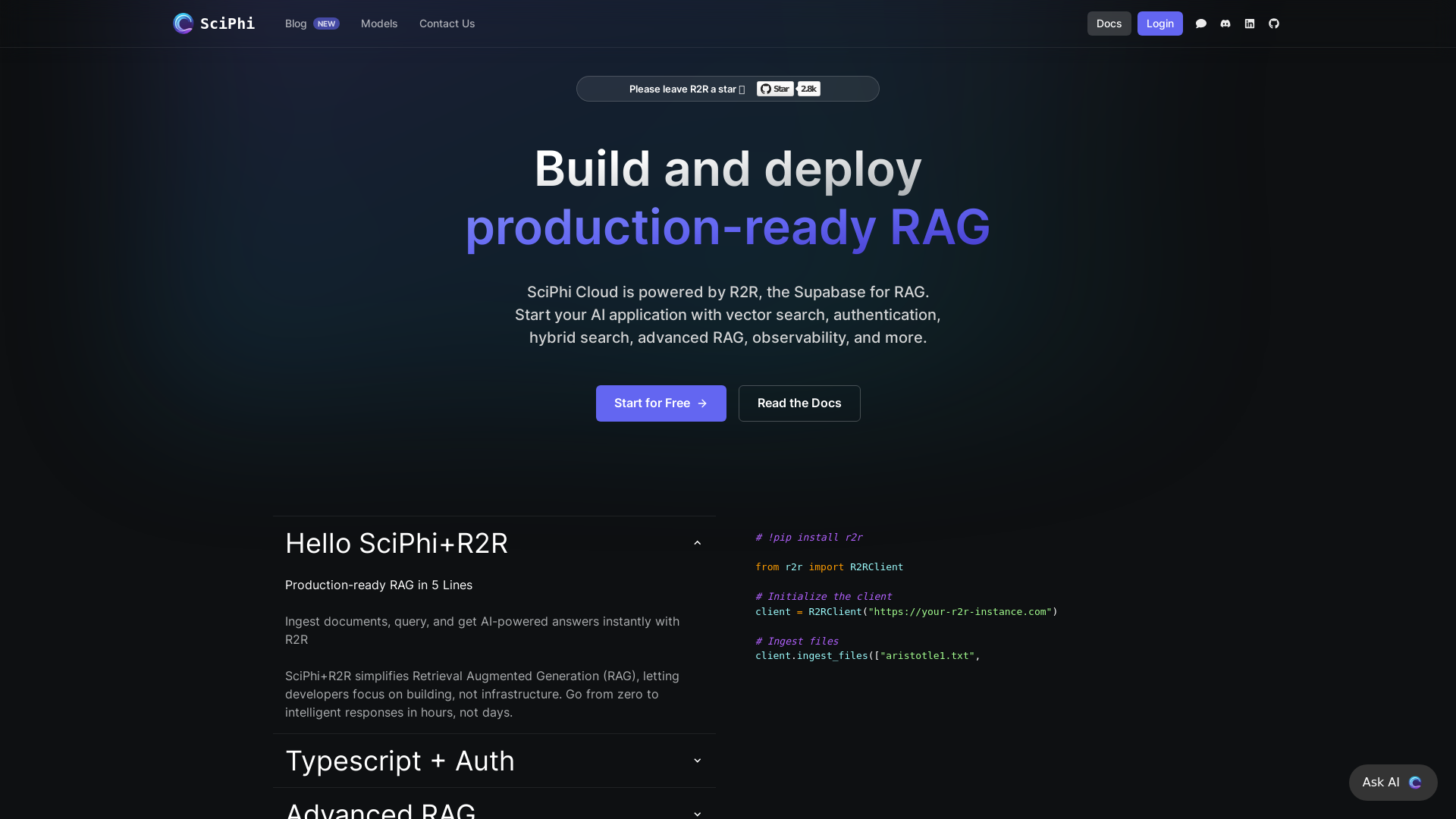Viewport: 1456px width, 819px height.
Task: Click 'Production-ready RAG in 5 Lines' text
Action: pyautogui.click(x=378, y=585)
